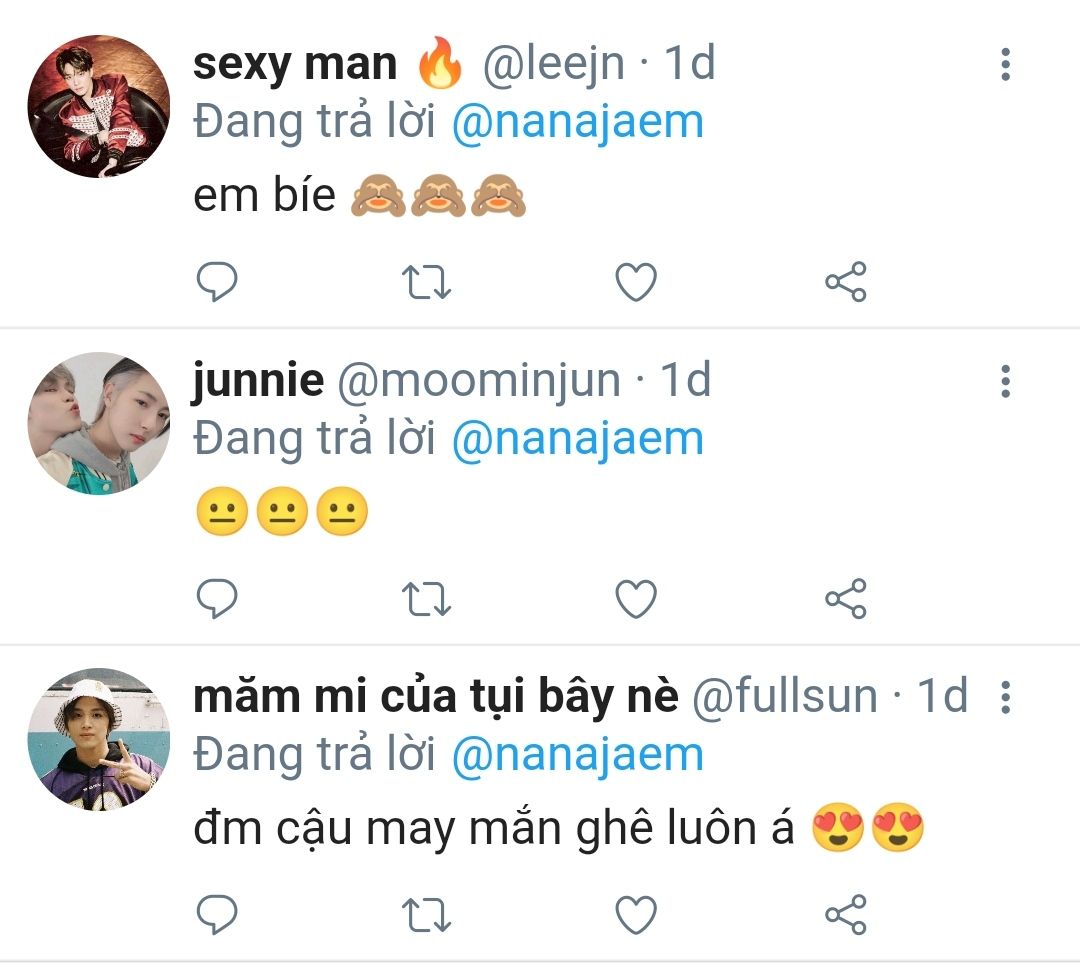Retweet the 'may mắn ghê' tweet
The image size is (1080, 970).
point(426,915)
